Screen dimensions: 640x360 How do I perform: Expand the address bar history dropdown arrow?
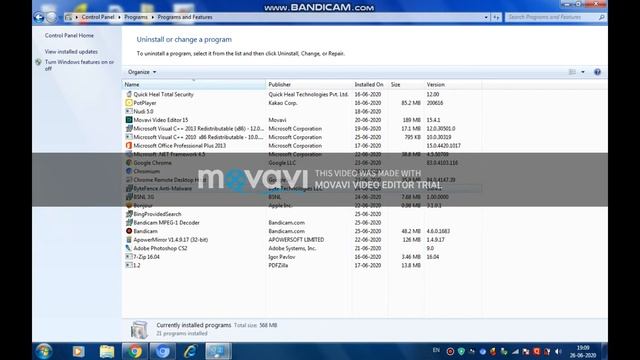coord(486,17)
